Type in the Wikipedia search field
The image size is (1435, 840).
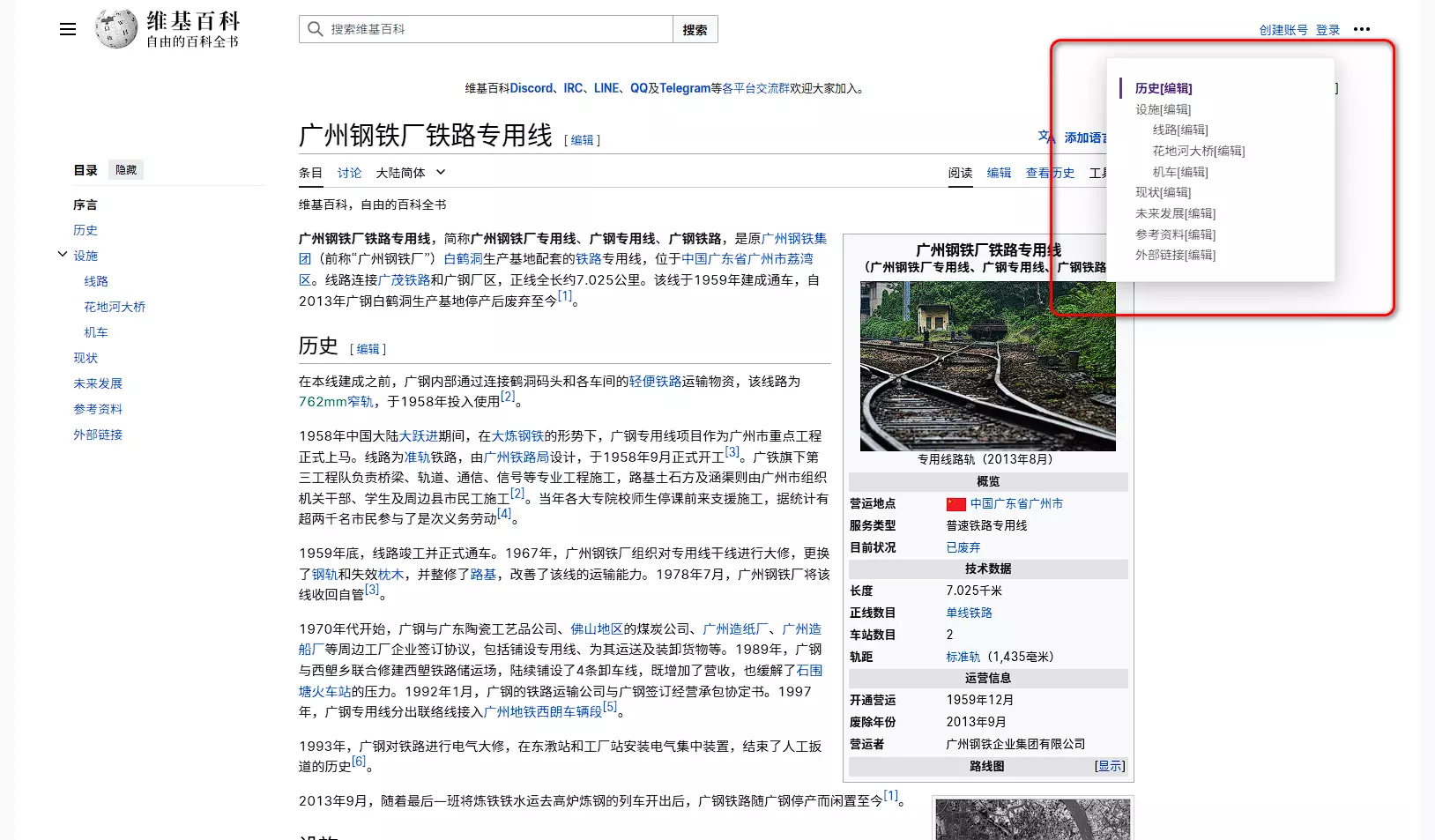click(498, 29)
